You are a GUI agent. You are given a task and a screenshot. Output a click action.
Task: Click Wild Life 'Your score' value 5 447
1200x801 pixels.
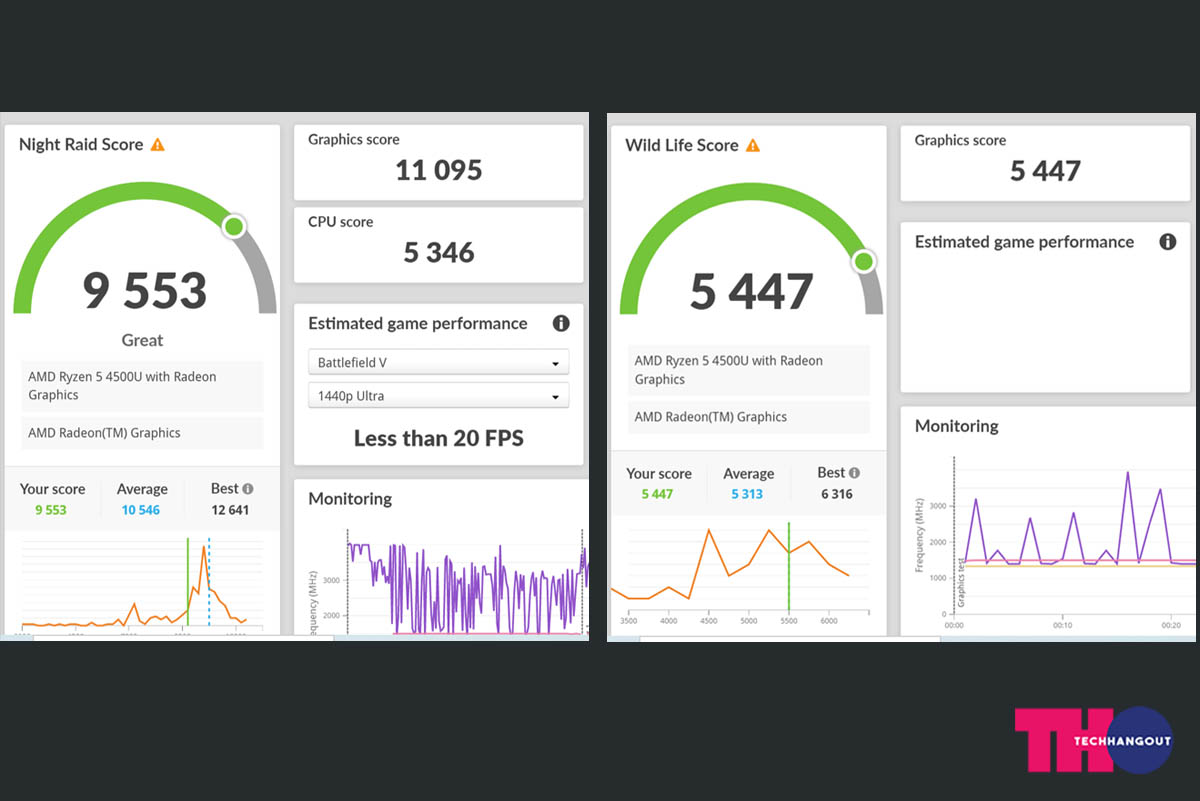[x=657, y=494]
